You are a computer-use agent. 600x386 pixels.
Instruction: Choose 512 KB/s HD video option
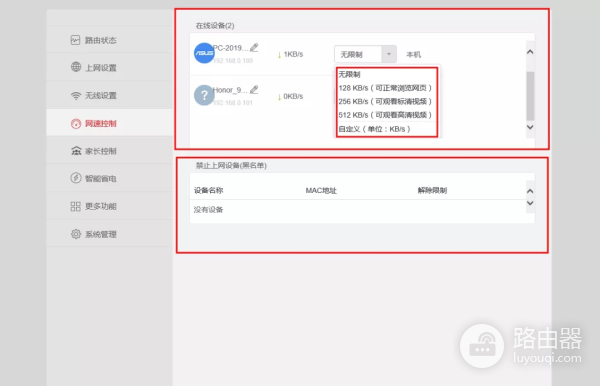click(385, 115)
